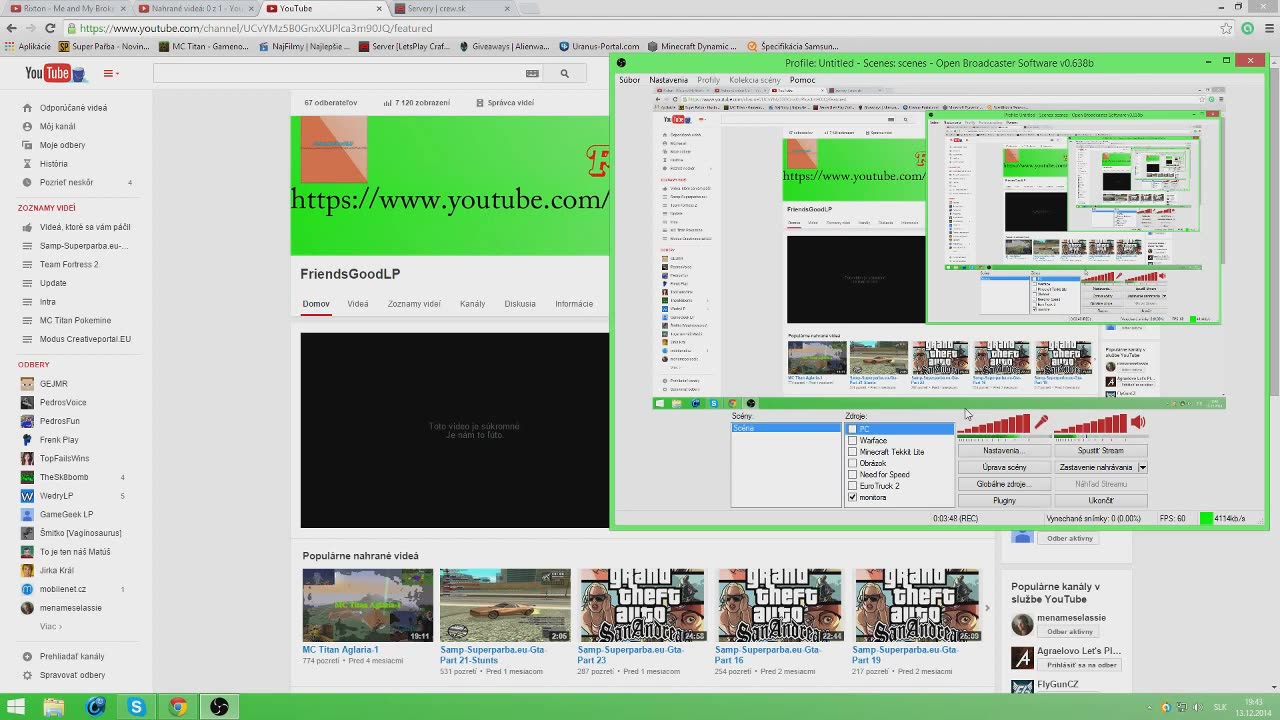Enable Need for Speed source checkbox
The height and width of the screenshot is (720, 1280).
tap(852, 475)
